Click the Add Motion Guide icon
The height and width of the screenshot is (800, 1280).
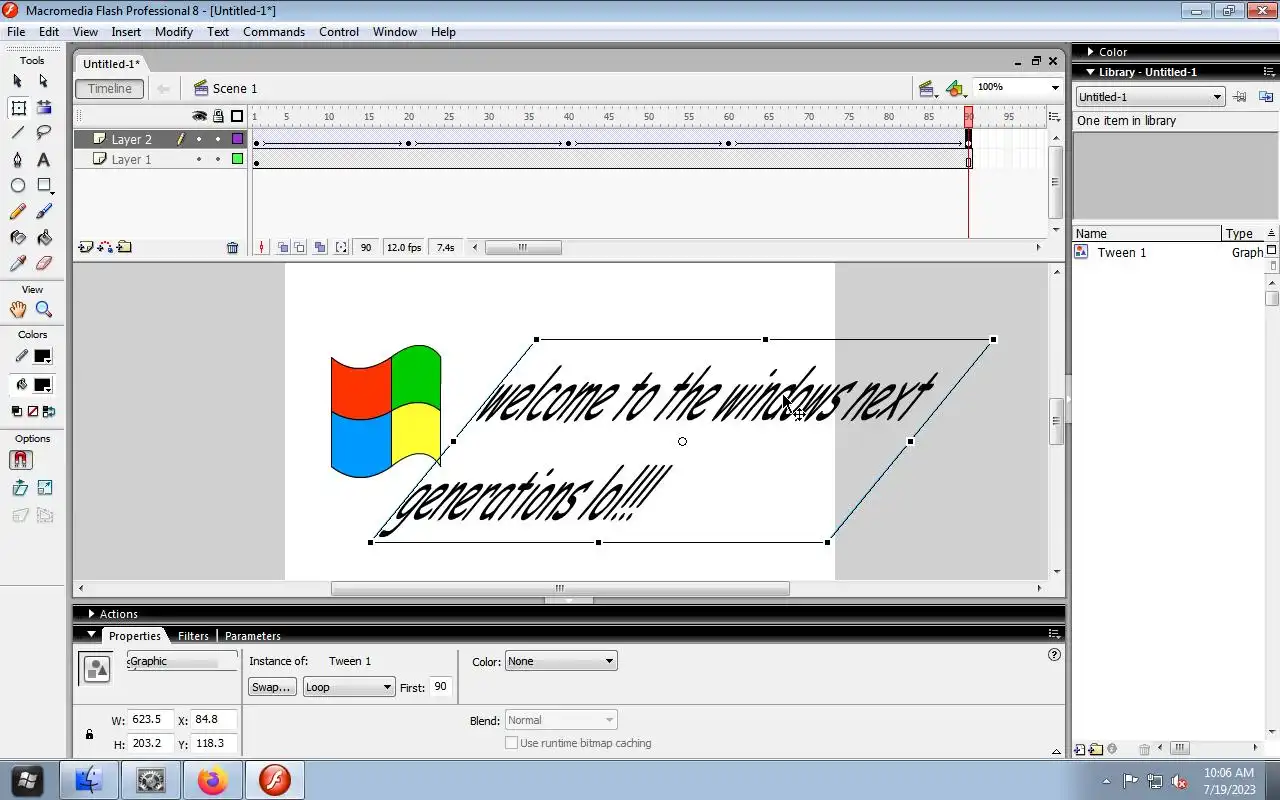[105, 247]
